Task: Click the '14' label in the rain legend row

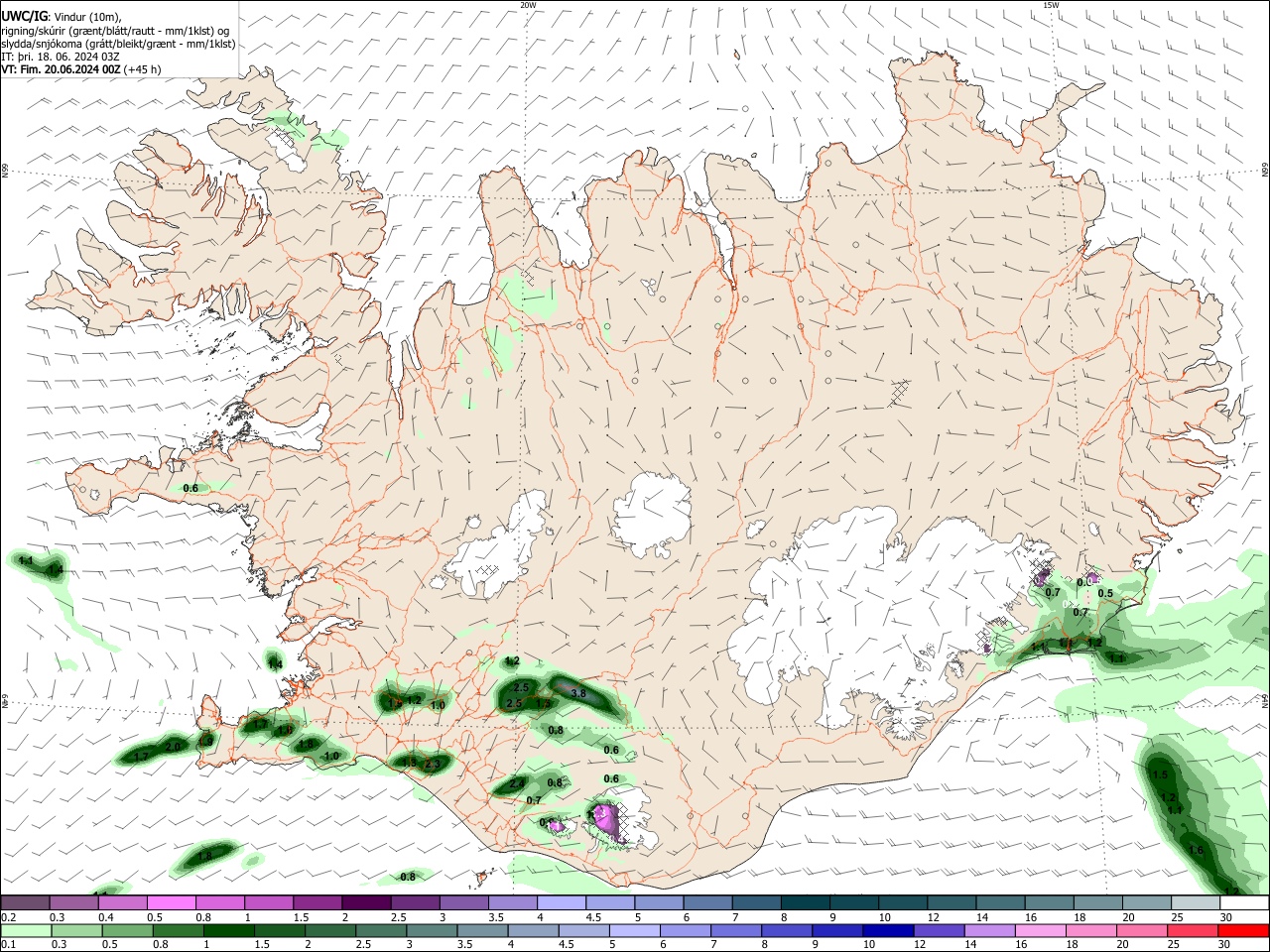Action: (968, 945)
